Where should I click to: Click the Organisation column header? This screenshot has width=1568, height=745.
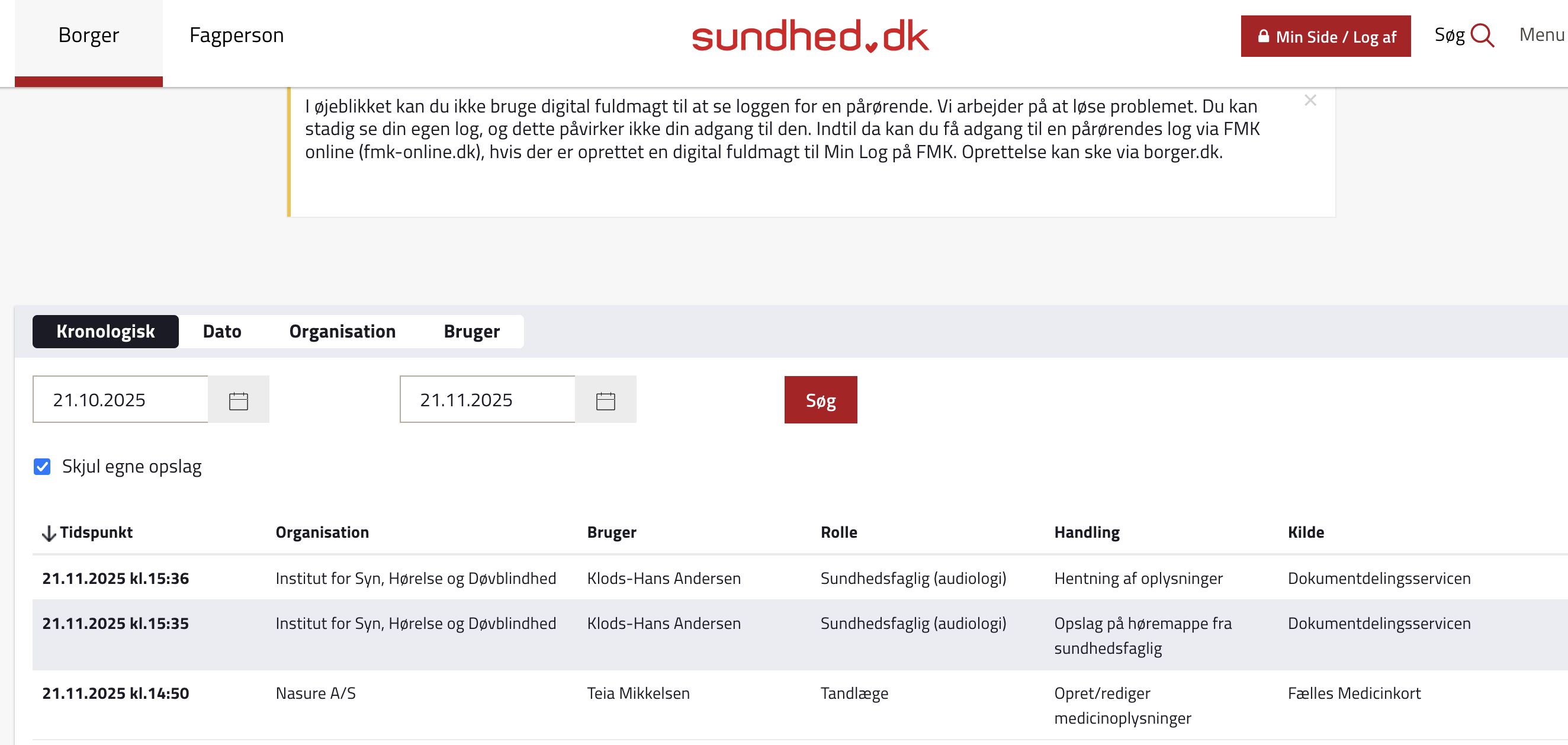point(322,532)
